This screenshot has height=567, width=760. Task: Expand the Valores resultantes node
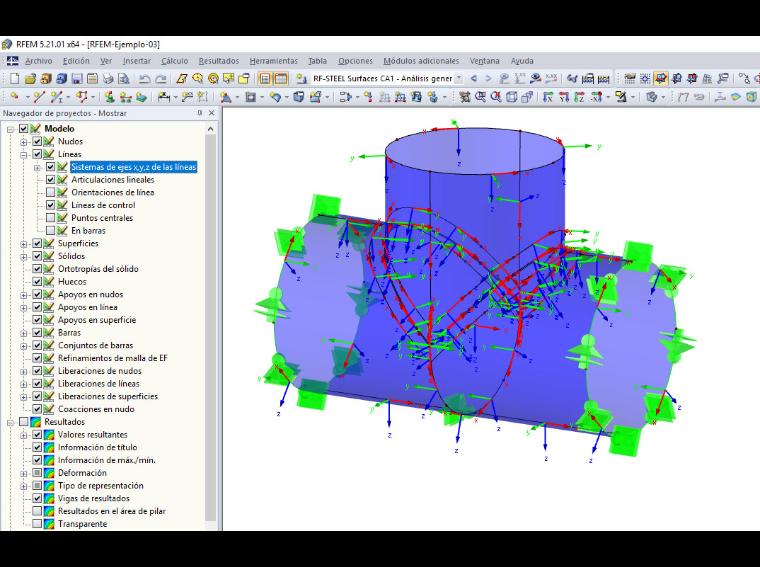tap(24, 435)
